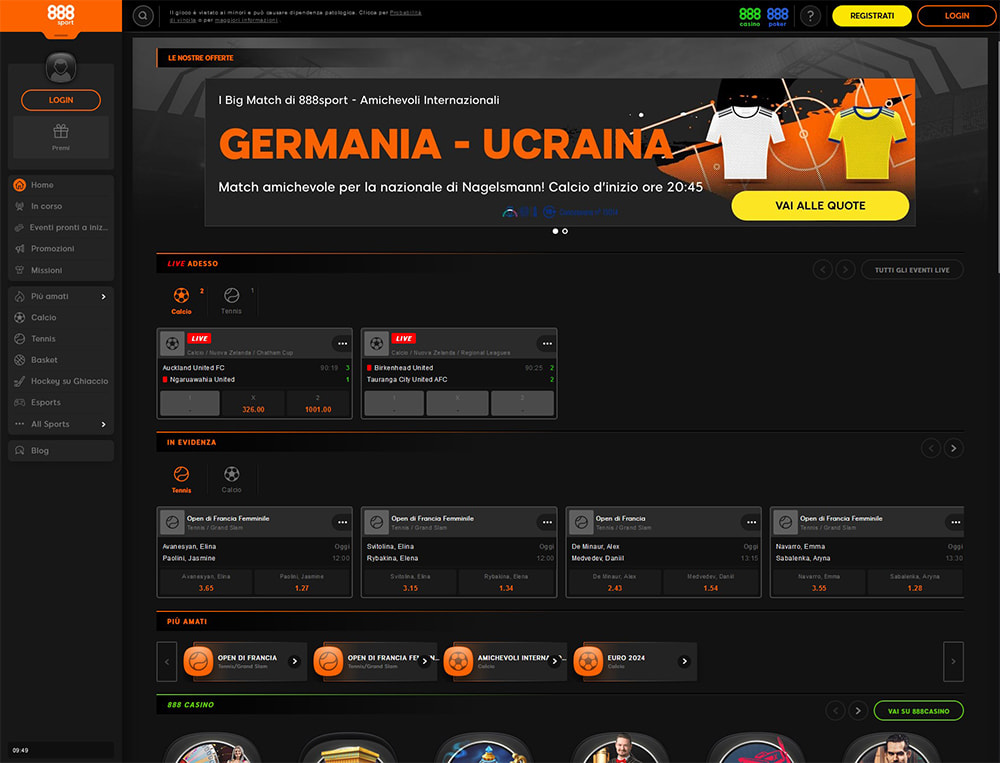Image resolution: width=1000 pixels, height=763 pixels.
Task: Bet on odds 1001.00 for Ngaruawahia United
Action: pos(318,404)
